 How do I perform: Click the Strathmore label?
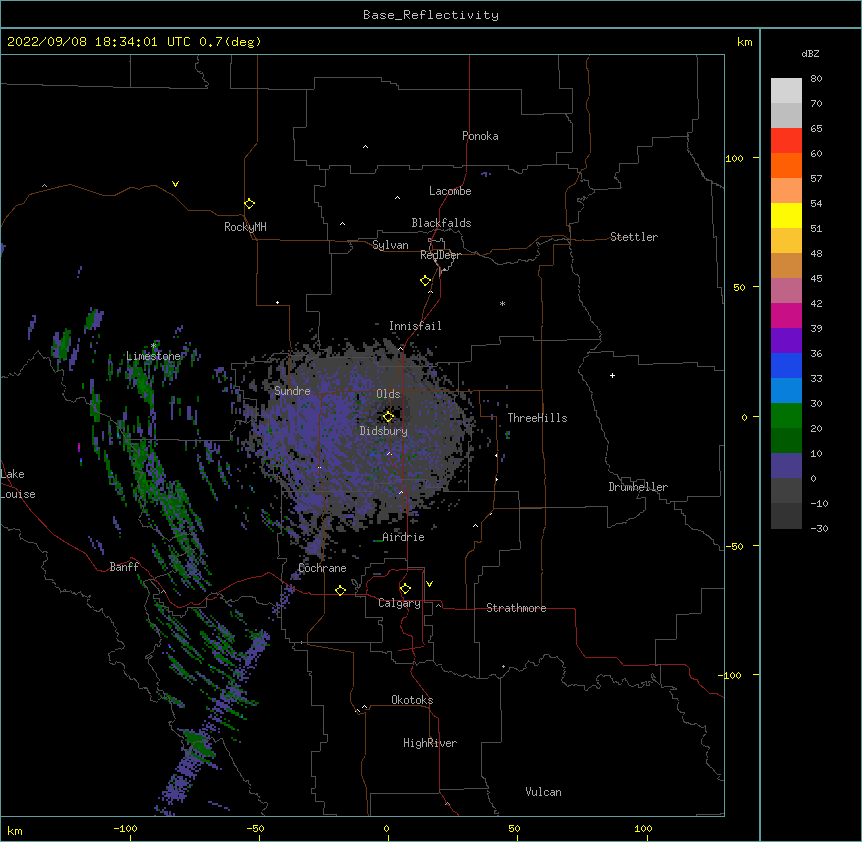click(516, 608)
